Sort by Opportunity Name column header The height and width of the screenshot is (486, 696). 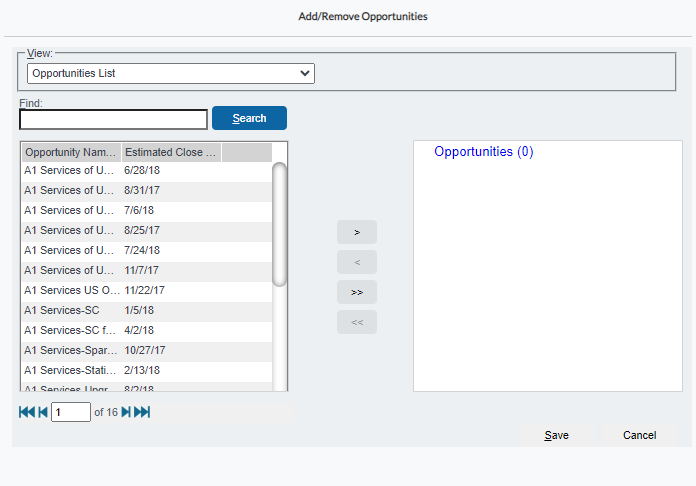[x=71, y=152]
